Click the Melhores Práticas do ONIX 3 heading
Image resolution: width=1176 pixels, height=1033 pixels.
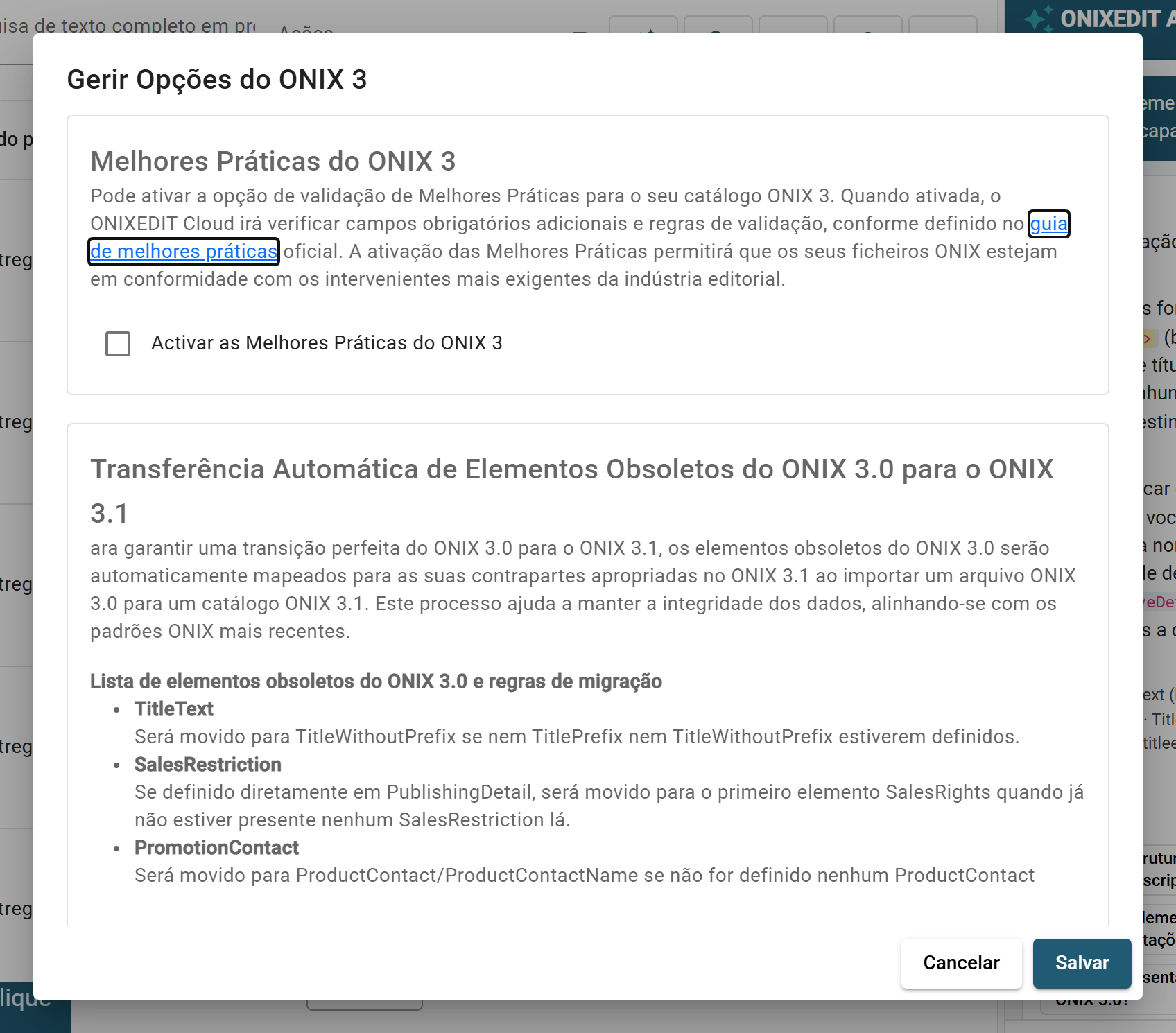(x=273, y=161)
